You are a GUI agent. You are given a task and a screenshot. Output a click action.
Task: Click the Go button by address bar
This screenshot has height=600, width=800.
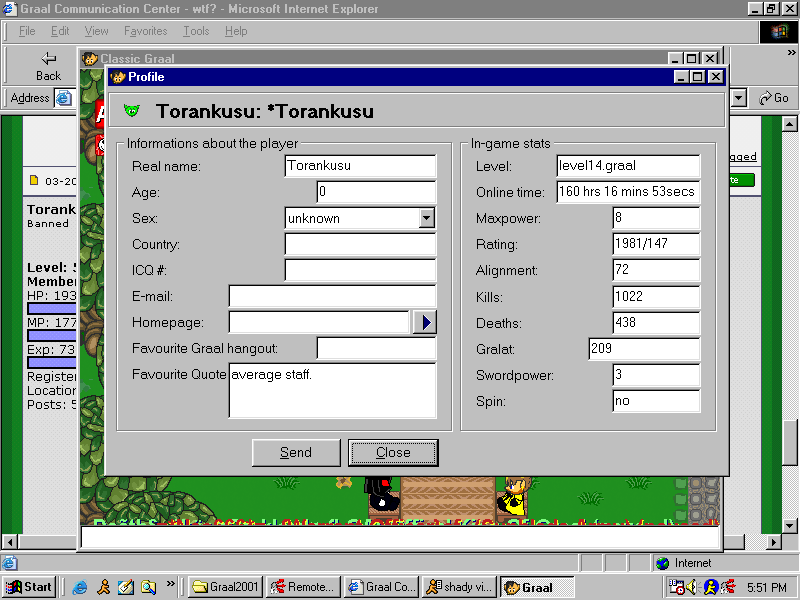click(x=774, y=97)
